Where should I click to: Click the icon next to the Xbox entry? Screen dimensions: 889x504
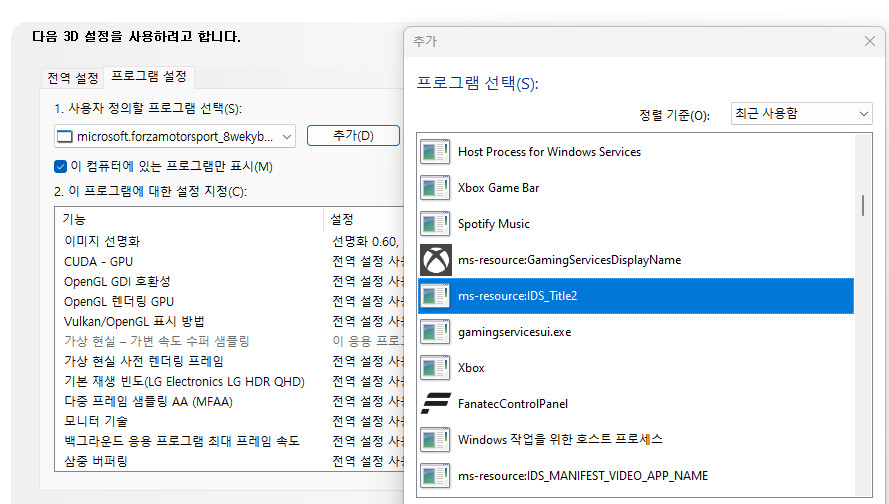435,368
